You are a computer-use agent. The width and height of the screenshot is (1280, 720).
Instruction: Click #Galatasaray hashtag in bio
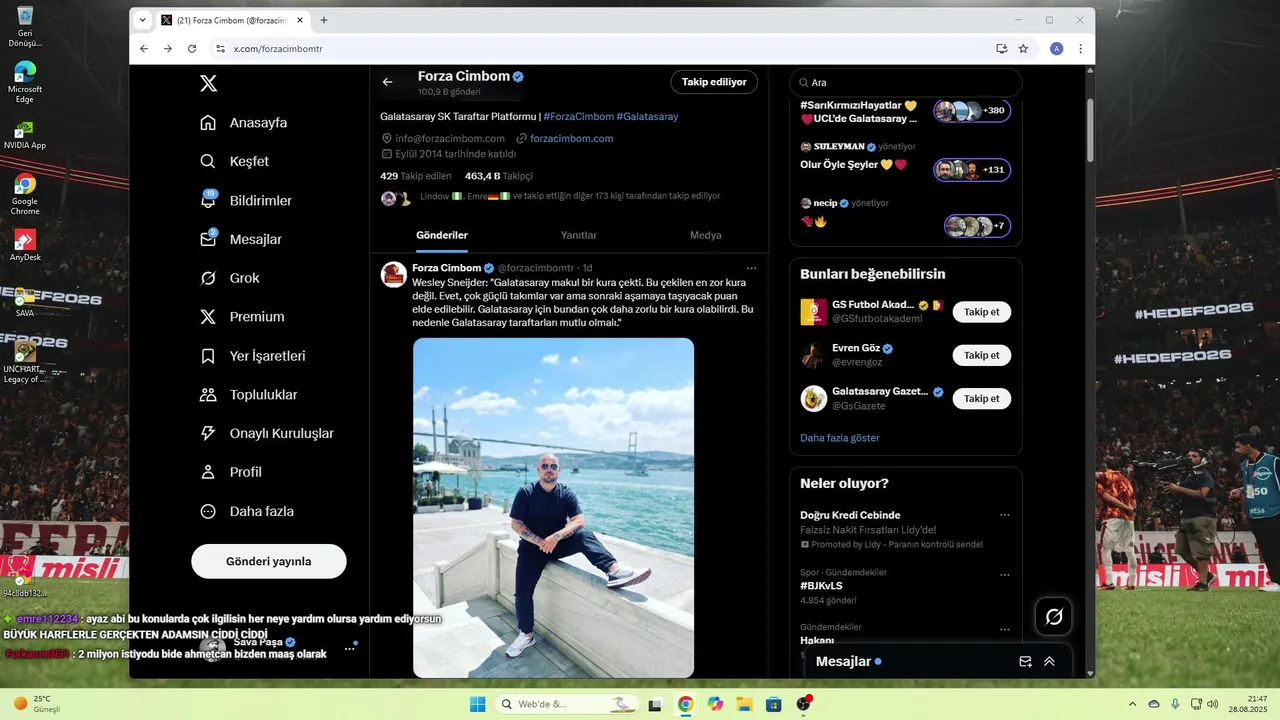coord(647,116)
